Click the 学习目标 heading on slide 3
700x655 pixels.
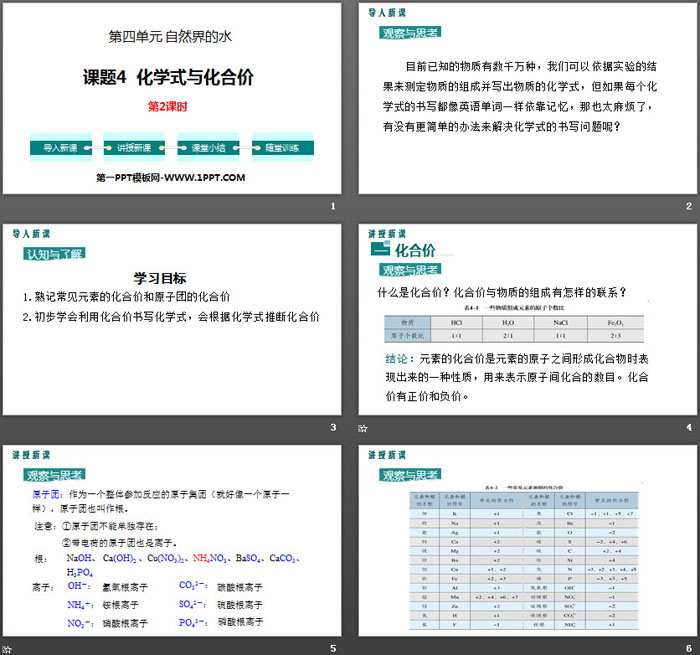coord(160,278)
